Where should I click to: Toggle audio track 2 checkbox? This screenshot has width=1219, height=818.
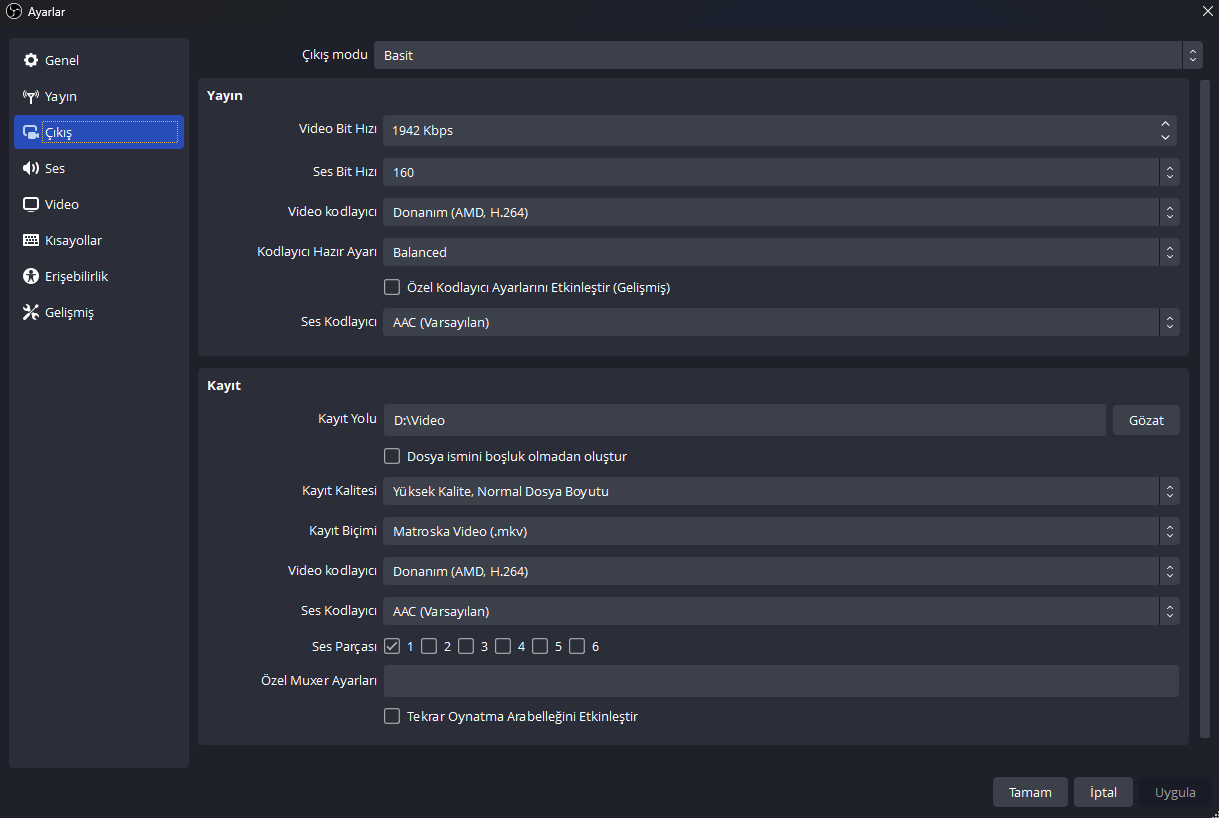click(429, 647)
